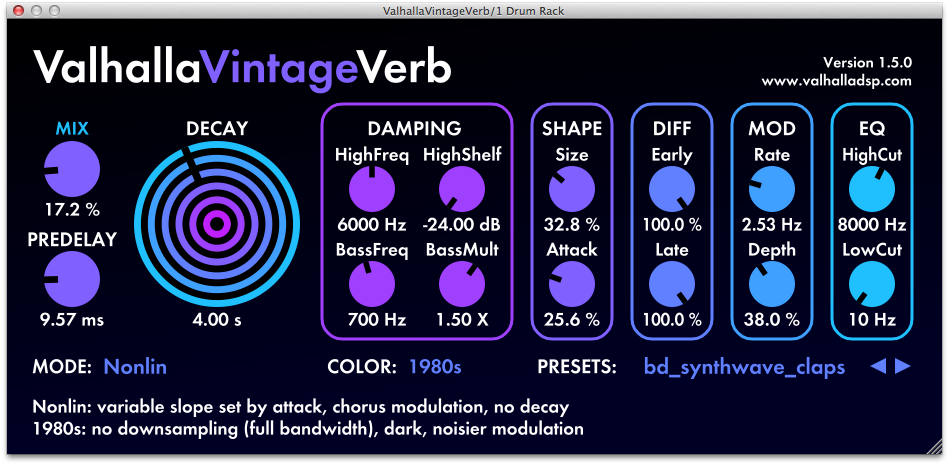
Task: Click the 25.6 % Attack value
Action: (x=572, y=320)
